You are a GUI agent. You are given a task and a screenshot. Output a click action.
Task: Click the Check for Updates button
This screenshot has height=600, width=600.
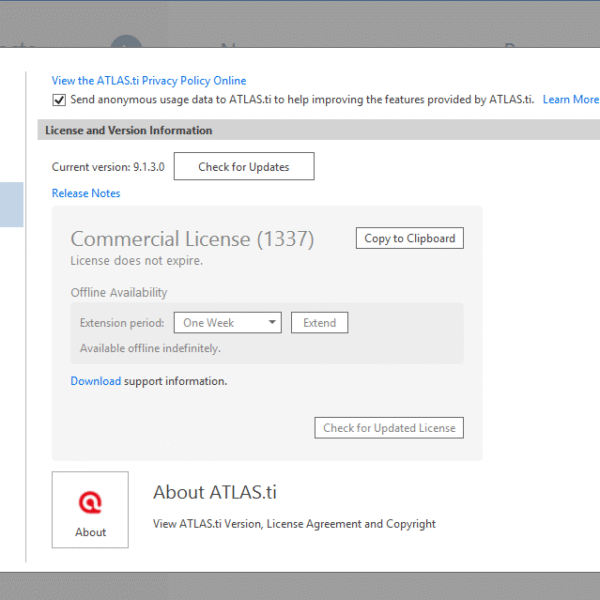[244, 166]
